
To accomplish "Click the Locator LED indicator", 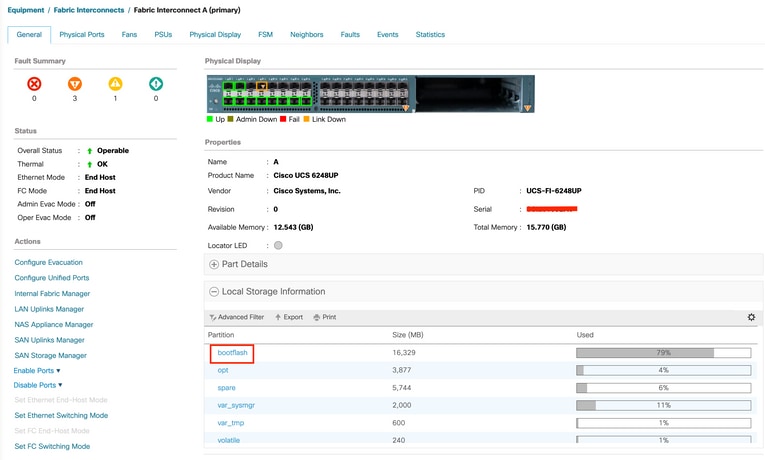I will tap(278, 245).
